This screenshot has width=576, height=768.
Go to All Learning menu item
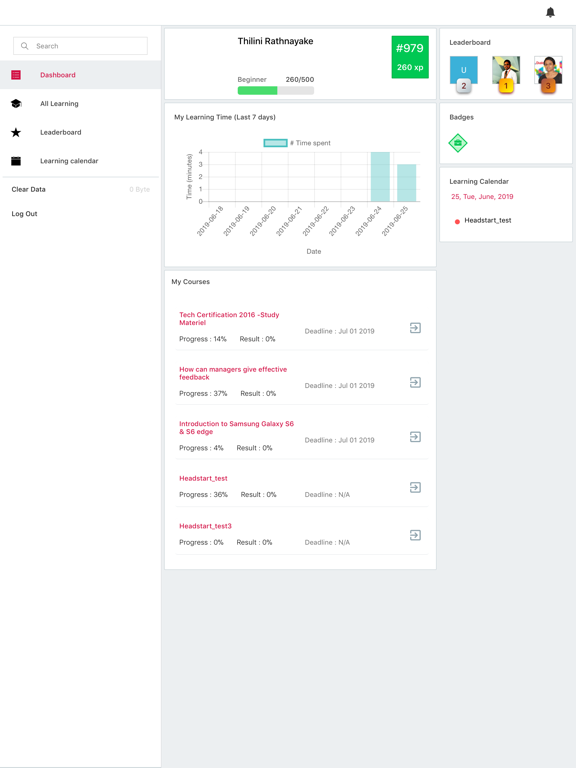click(x=59, y=103)
